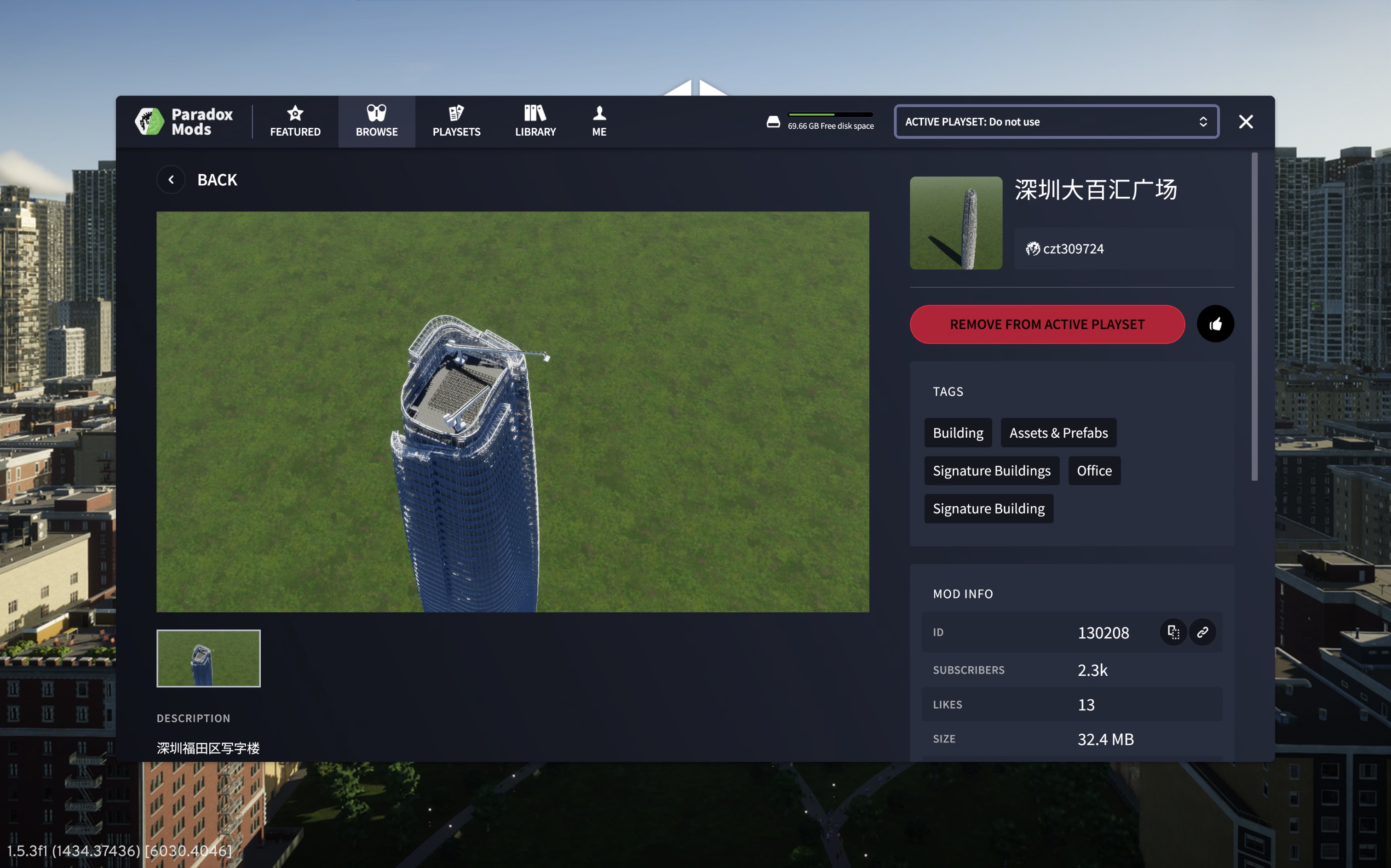Remove mod from active playset
The image size is (1391, 868).
[x=1047, y=325]
